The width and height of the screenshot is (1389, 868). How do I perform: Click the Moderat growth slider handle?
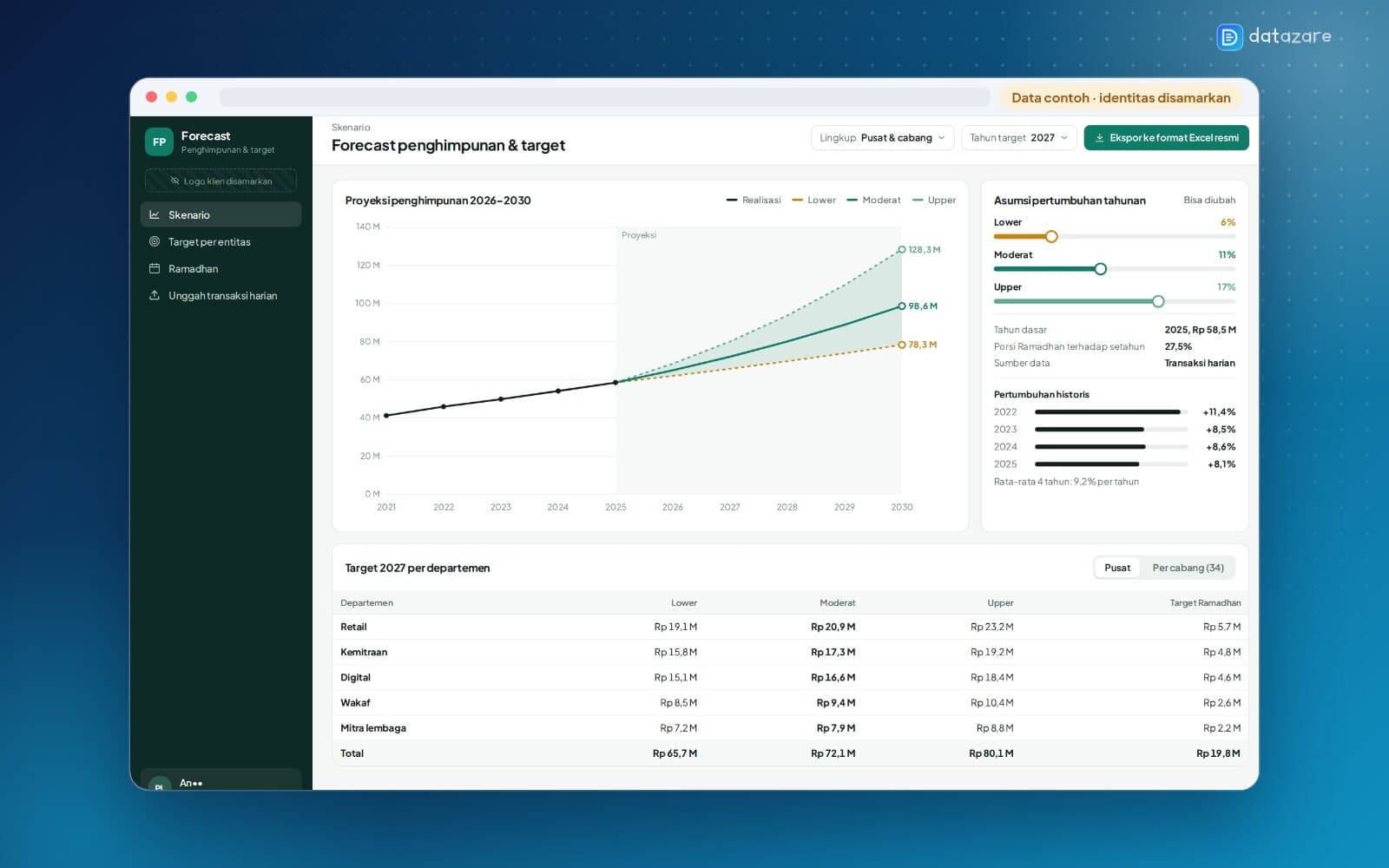1100,269
